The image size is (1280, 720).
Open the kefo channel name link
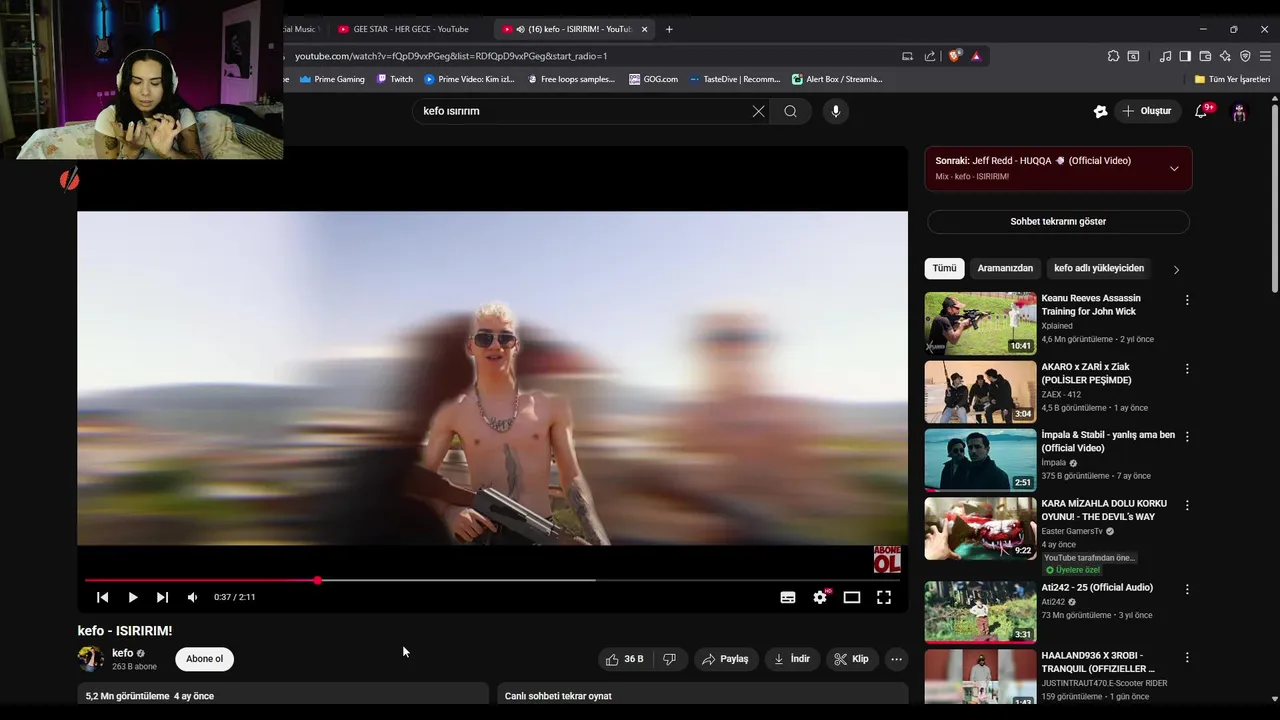(x=123, y=653)
